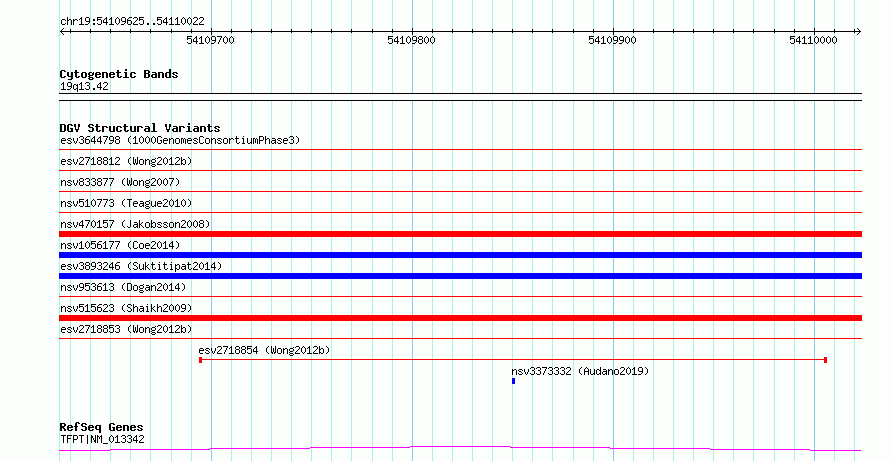Click thin red line under nsv833877 (Wong2007)
The width and height of the screenshot is (890, 461).
(x=460, y=192)
